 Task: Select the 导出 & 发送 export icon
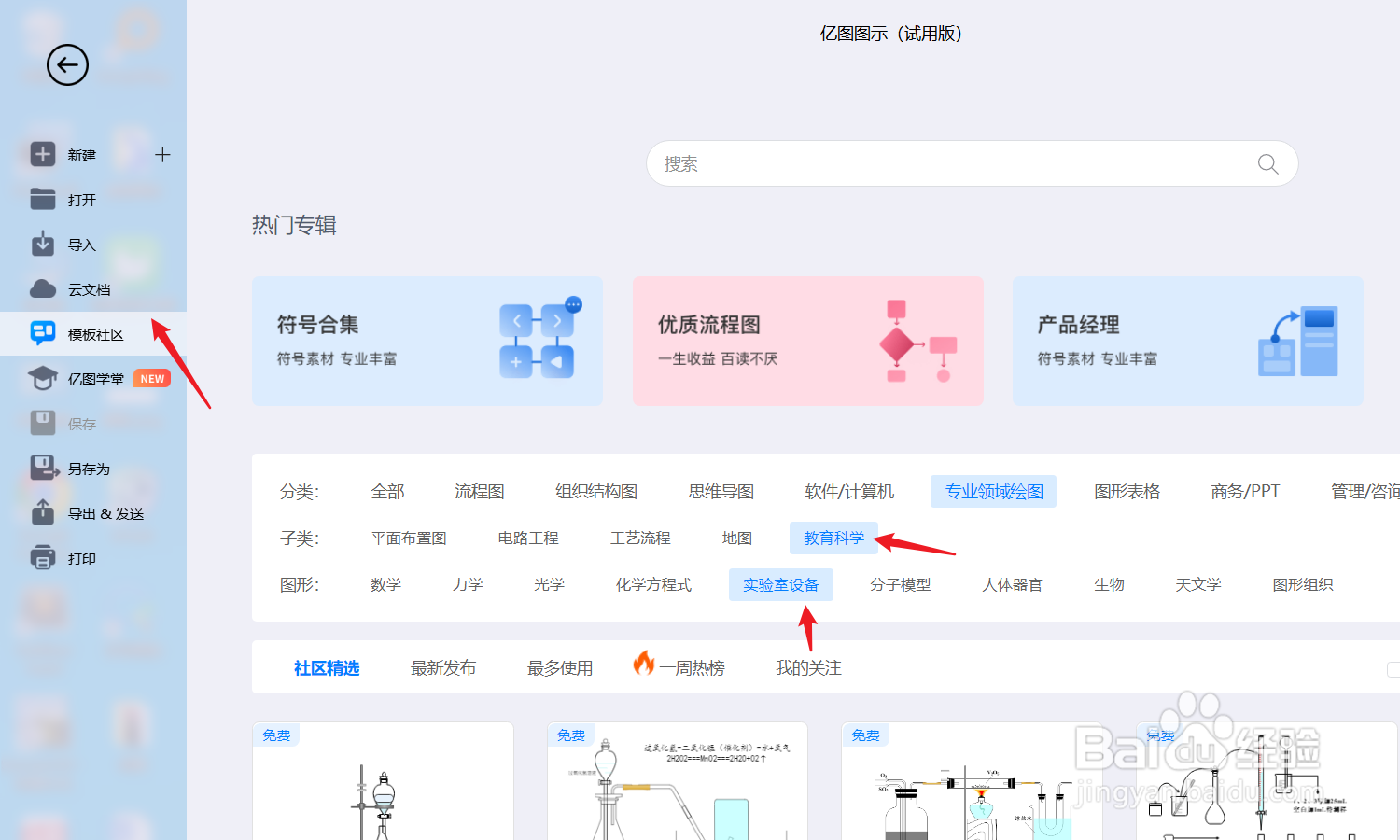point(43,512)
